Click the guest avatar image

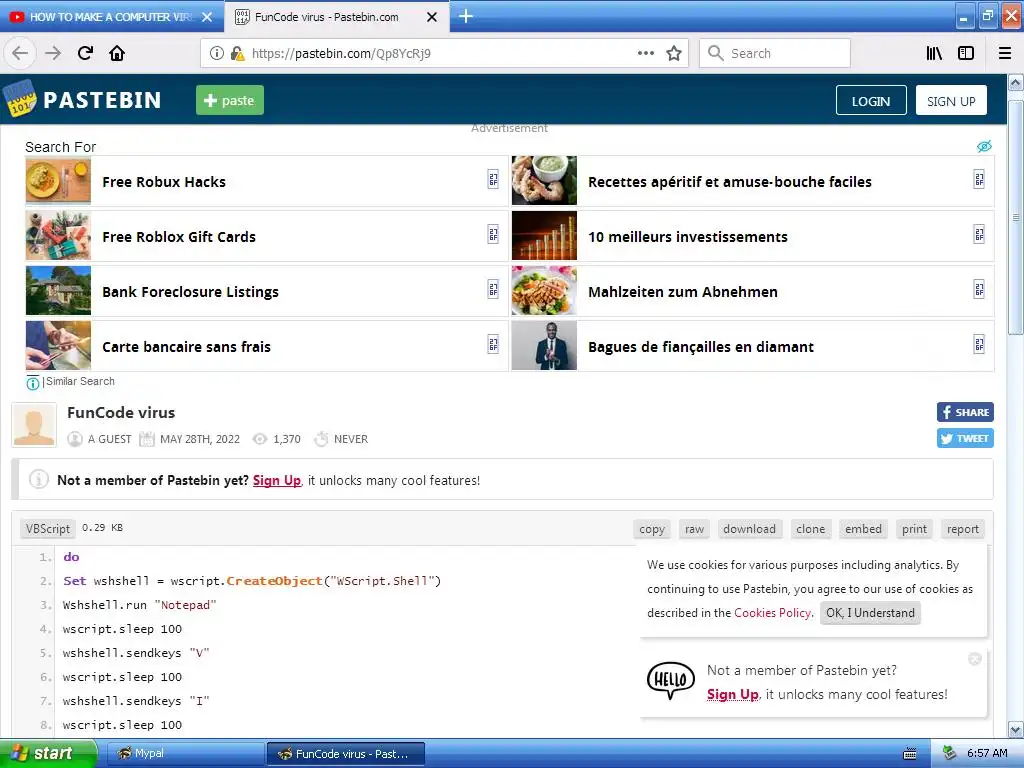pyautogui.click(x=34, y=426)
